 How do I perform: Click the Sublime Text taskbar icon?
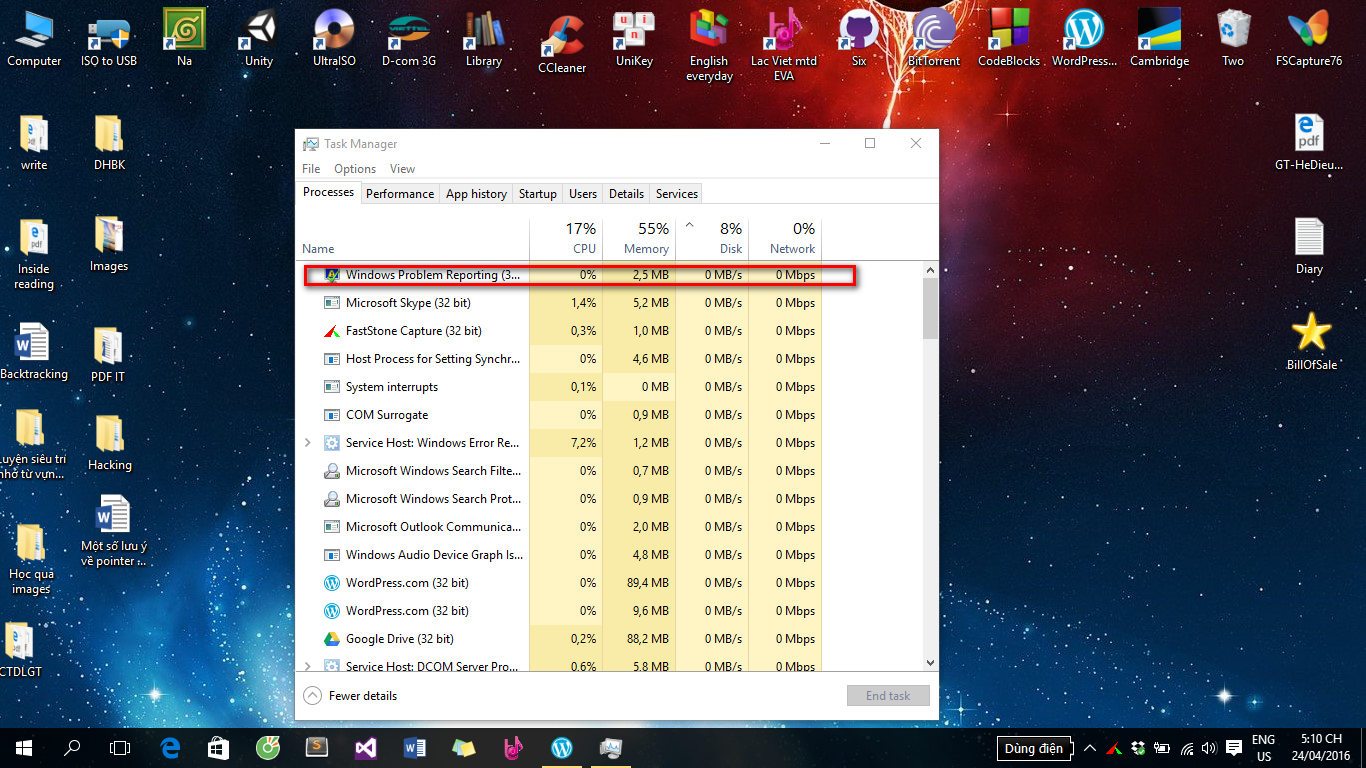(x=317, y=747)
